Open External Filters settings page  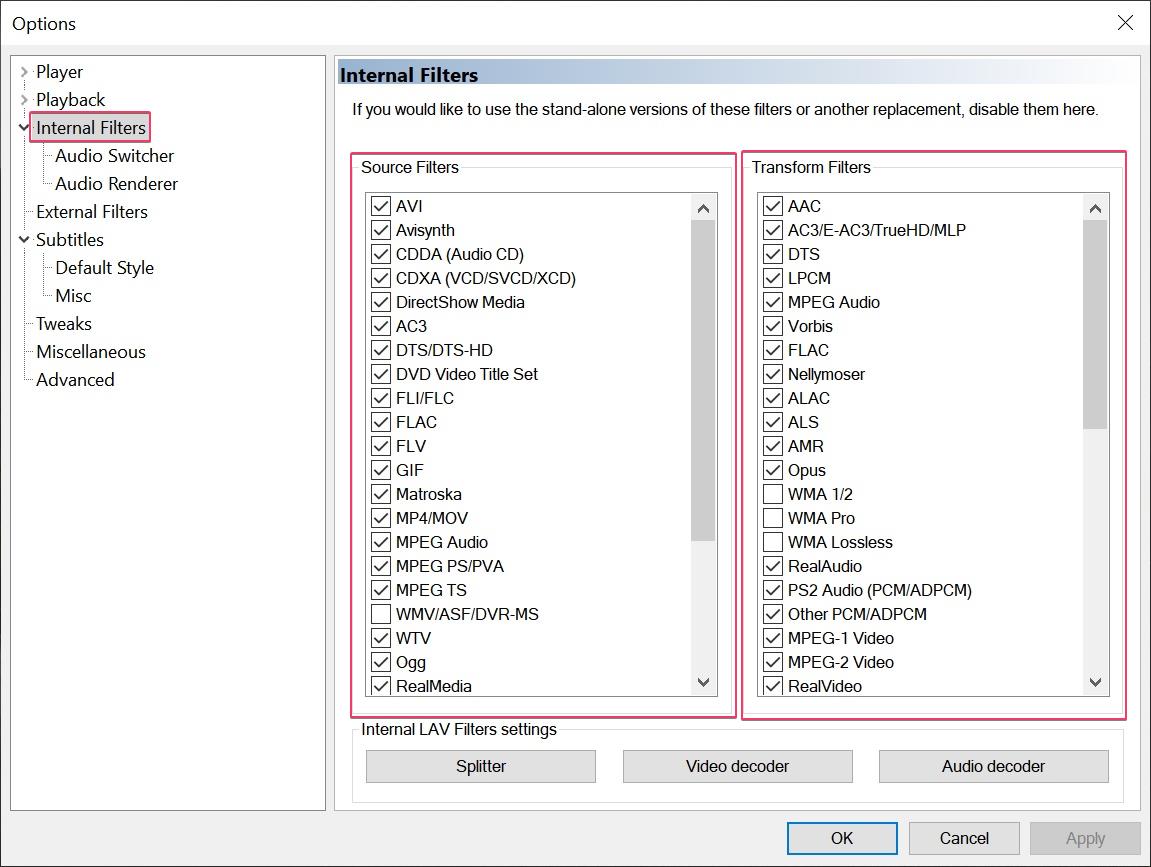(x=92, y=212)
